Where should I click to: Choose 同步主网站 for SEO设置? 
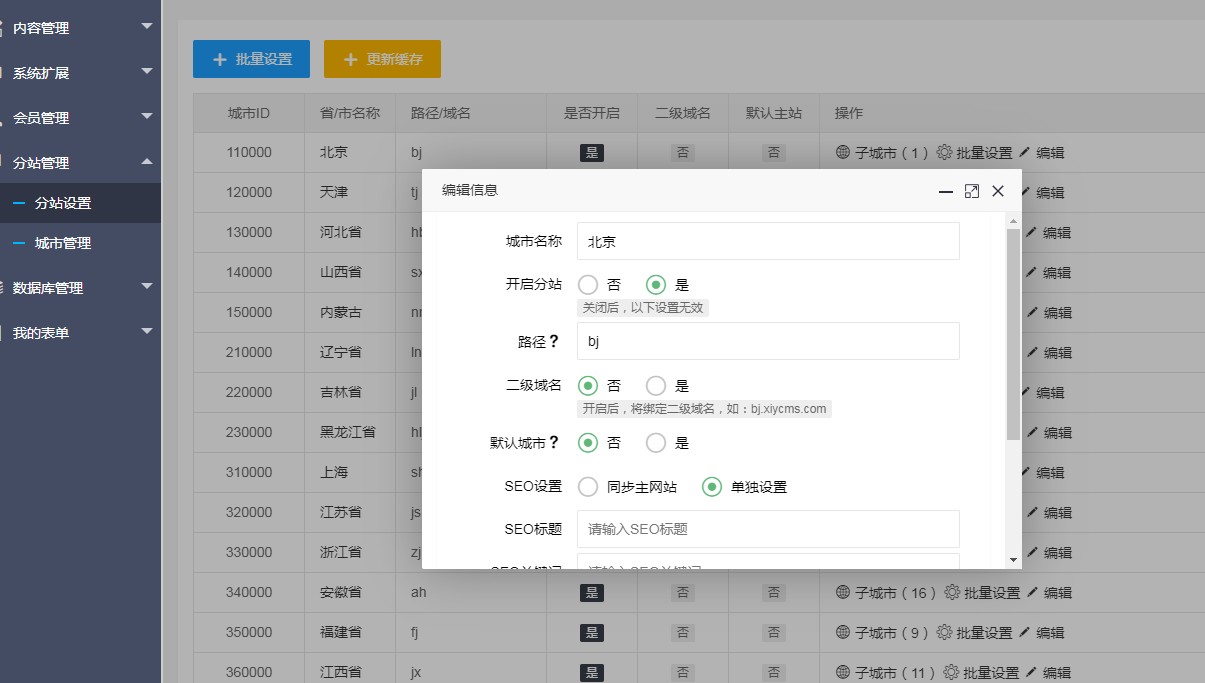[x=588, y=487]
